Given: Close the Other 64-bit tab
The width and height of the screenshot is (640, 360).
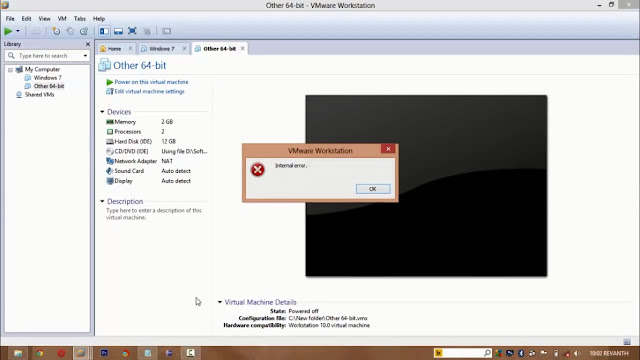Looking at the screenshot, I should [242, 48].
